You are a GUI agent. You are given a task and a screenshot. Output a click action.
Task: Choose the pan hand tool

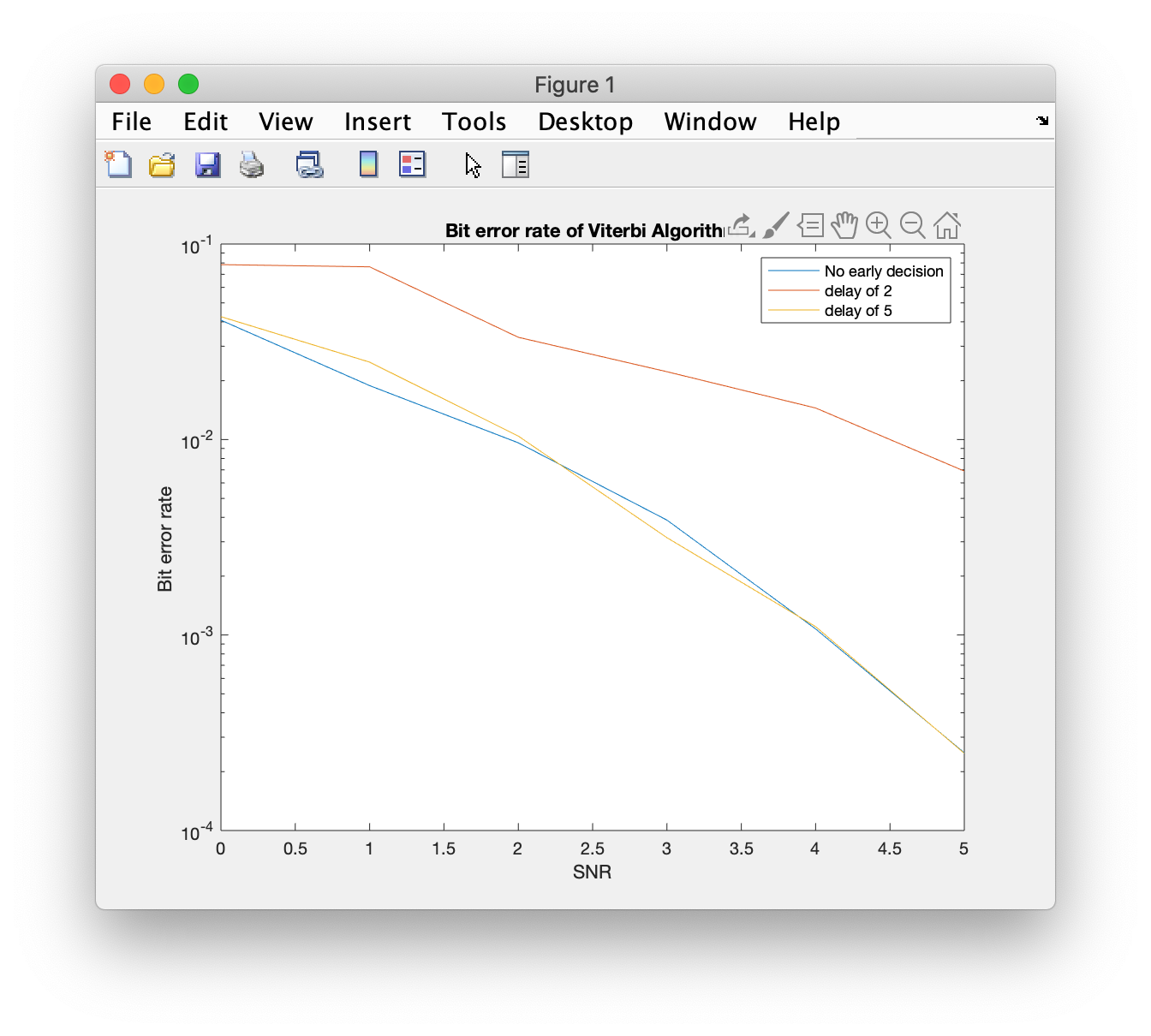(844, 225)
